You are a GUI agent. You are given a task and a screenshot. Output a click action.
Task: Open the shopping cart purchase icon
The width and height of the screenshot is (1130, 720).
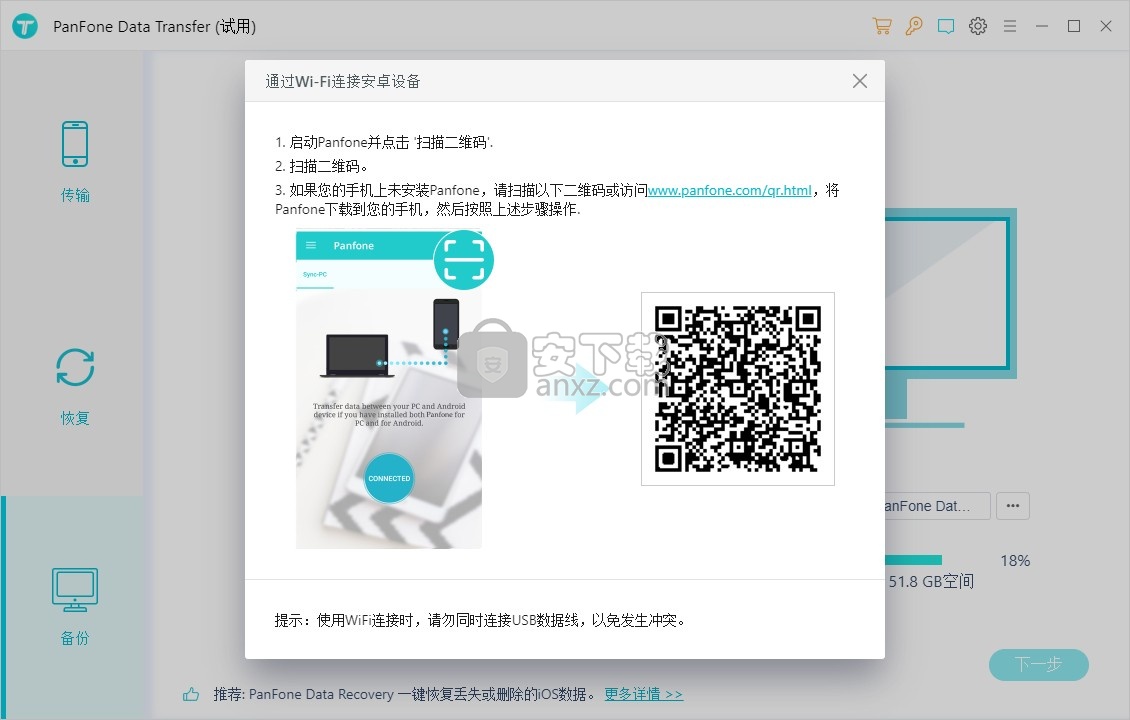click(881, 26)
